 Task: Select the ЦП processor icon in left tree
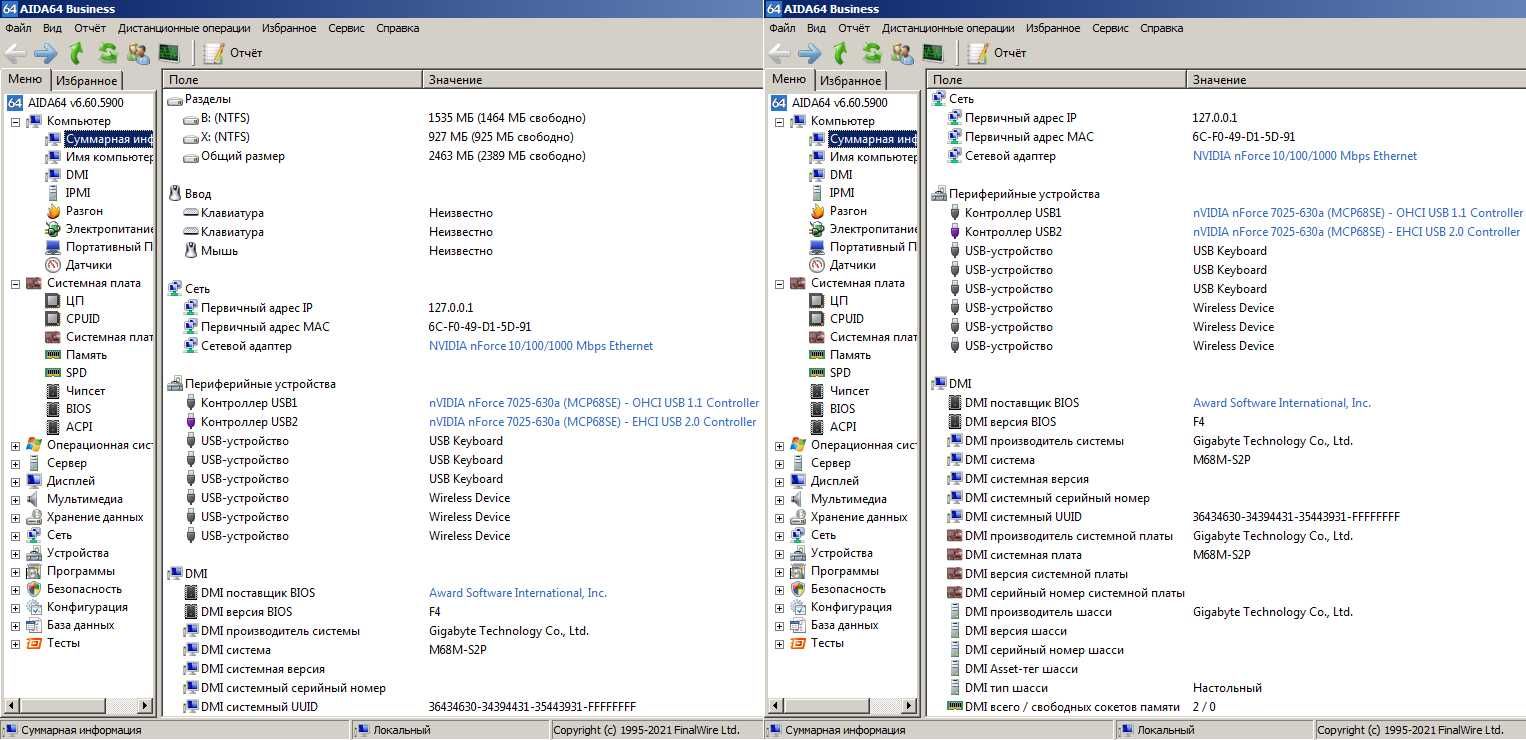(54, 301)
